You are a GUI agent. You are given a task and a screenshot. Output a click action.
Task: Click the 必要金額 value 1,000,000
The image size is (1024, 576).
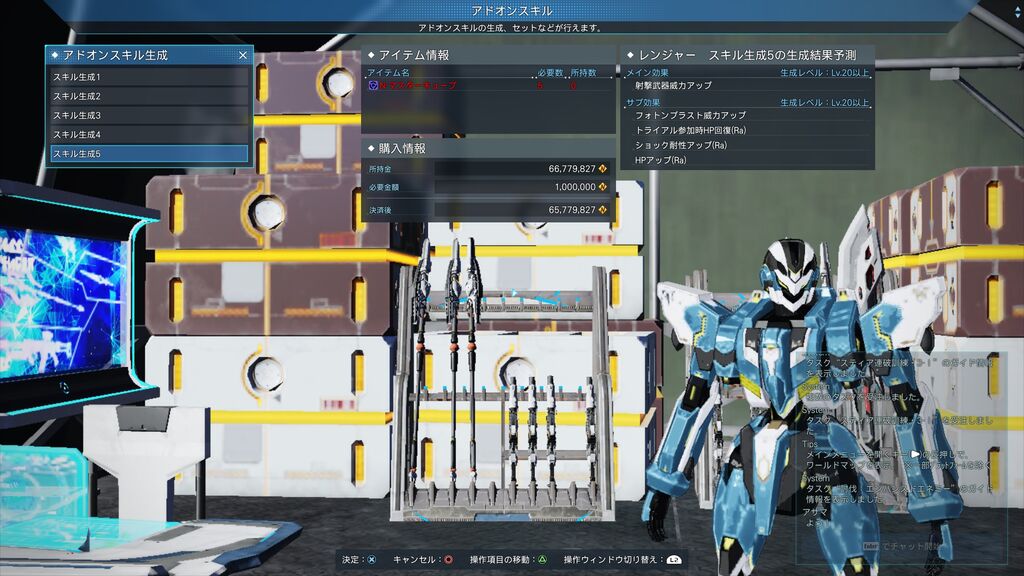pyautogui.click(x=575, y=187)
